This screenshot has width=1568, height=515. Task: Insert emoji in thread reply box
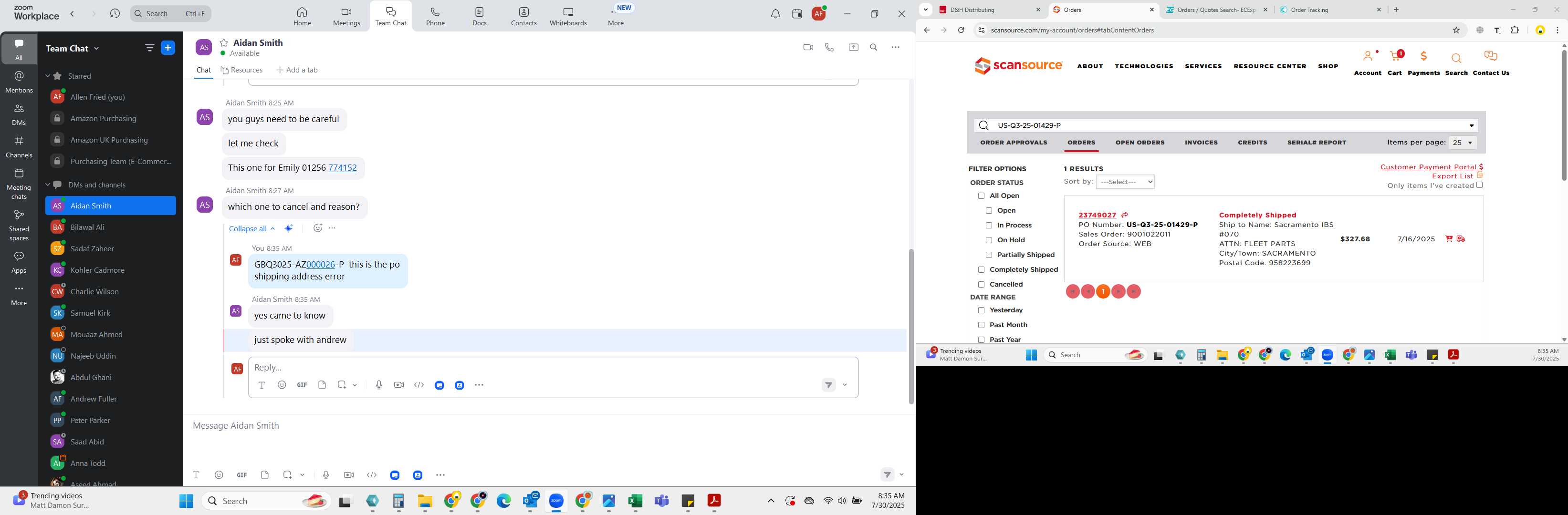[x=282, y=385]
